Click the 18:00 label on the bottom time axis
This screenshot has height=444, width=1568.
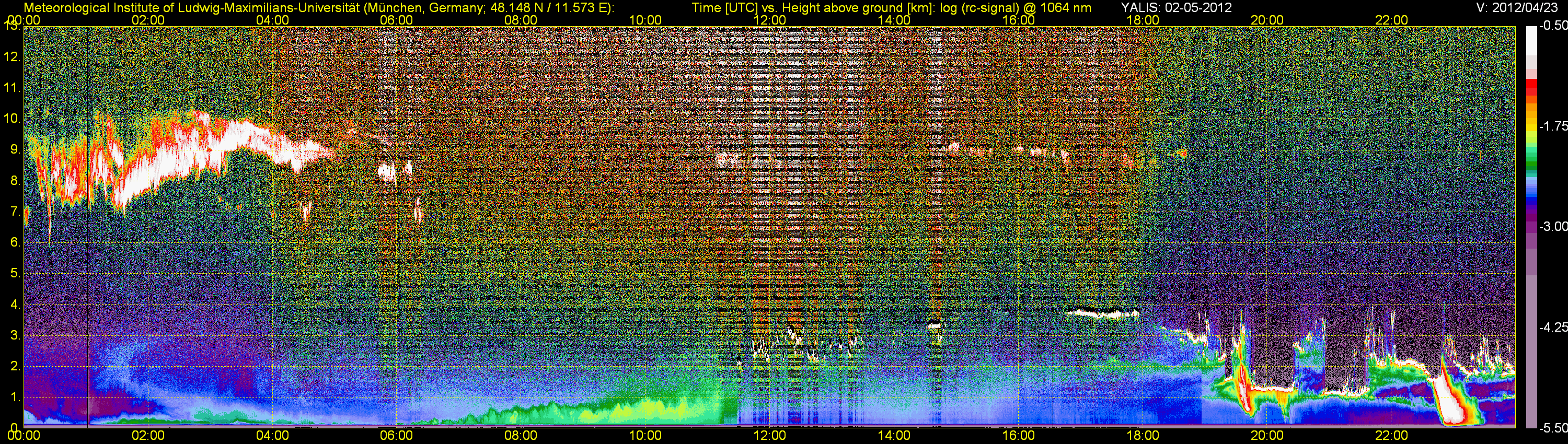coord(1143,436)
